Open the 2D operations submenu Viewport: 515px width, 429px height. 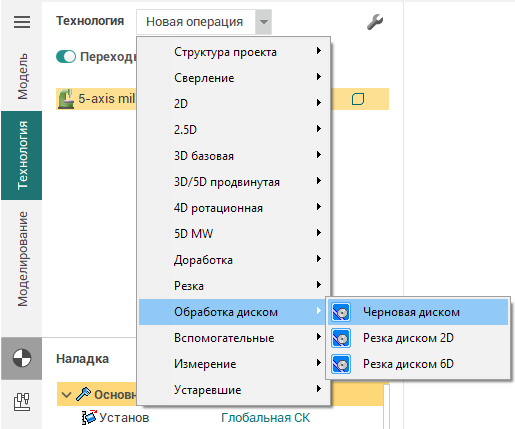(235, 104)
